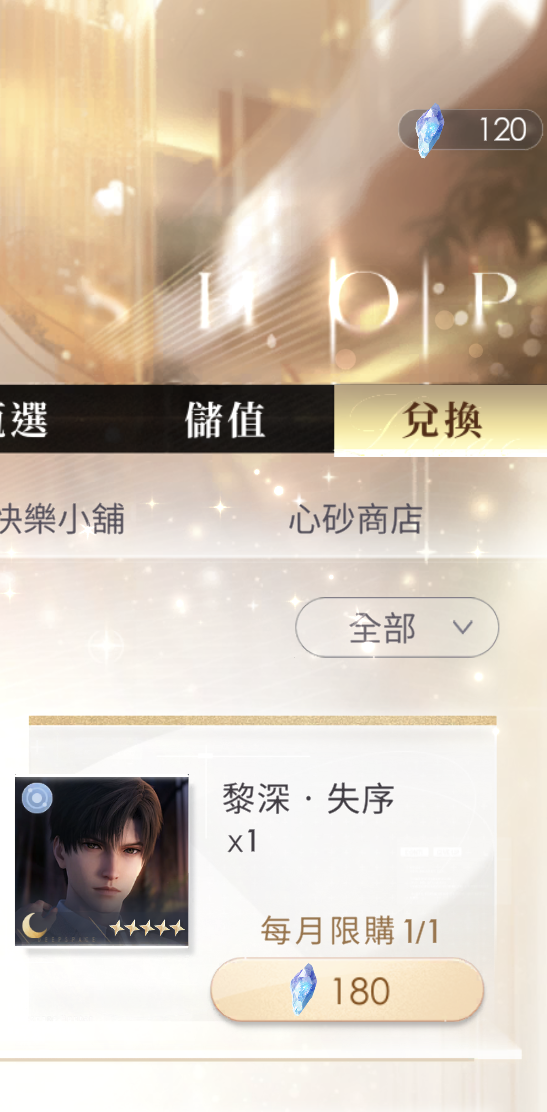The height and width of the screenshot is (1112, 547).
Task: Open the 樂小舖 sub-shop
Action: point(62,520)
